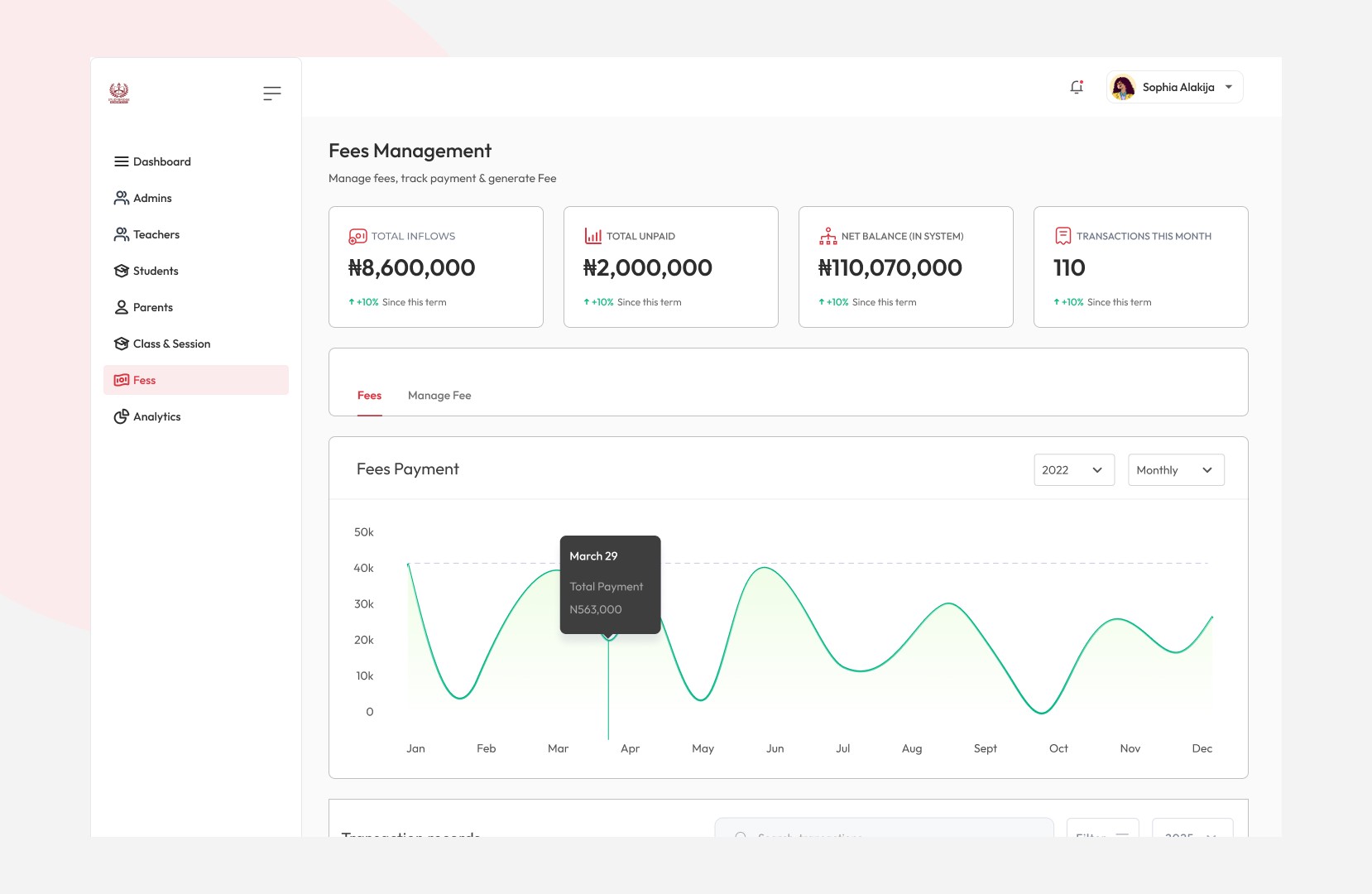
Task: Click the Total Unpaid bar chart icon
Action: (593, 236)
